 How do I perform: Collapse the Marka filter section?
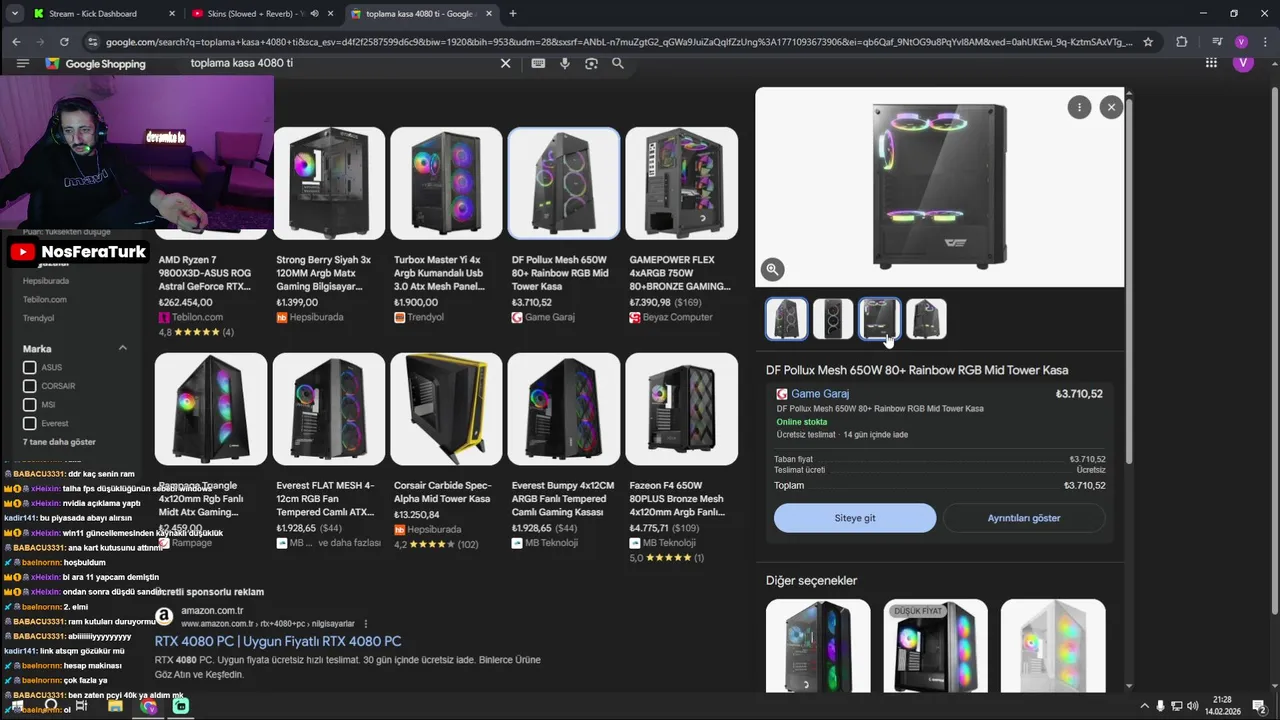coord(123,348)
